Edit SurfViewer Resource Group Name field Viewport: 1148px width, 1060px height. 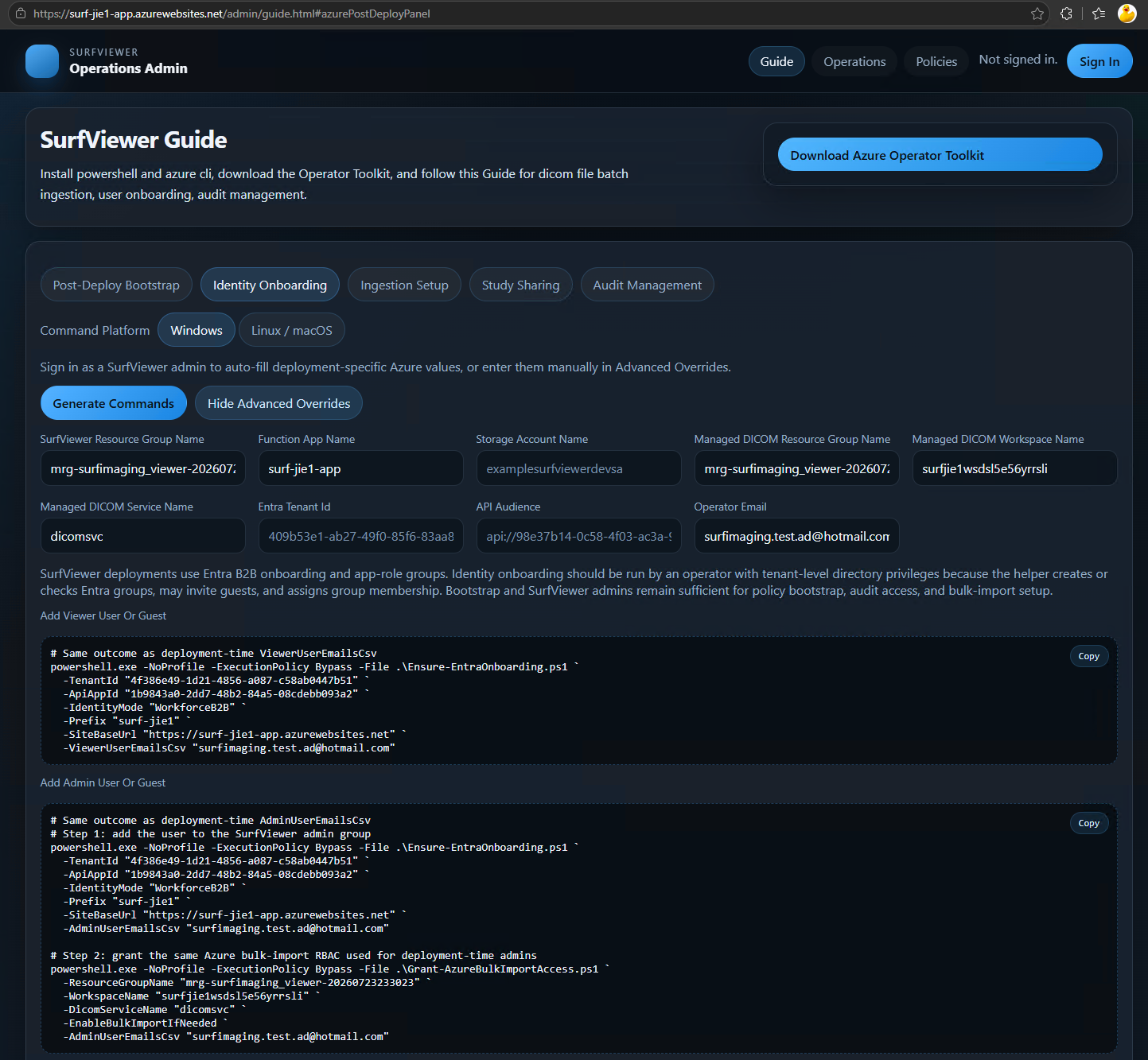(143, 468)
